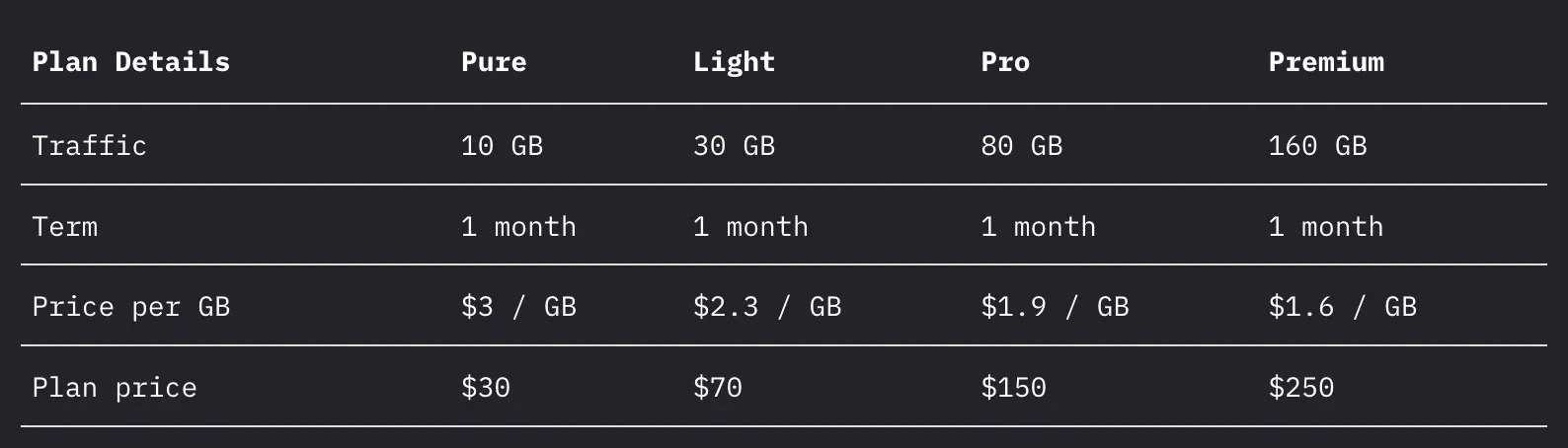Click the 10 GB traffic cell
The height and width of the screenshot is (448, 1568).
pyautogui.click(x=502, y=146)
